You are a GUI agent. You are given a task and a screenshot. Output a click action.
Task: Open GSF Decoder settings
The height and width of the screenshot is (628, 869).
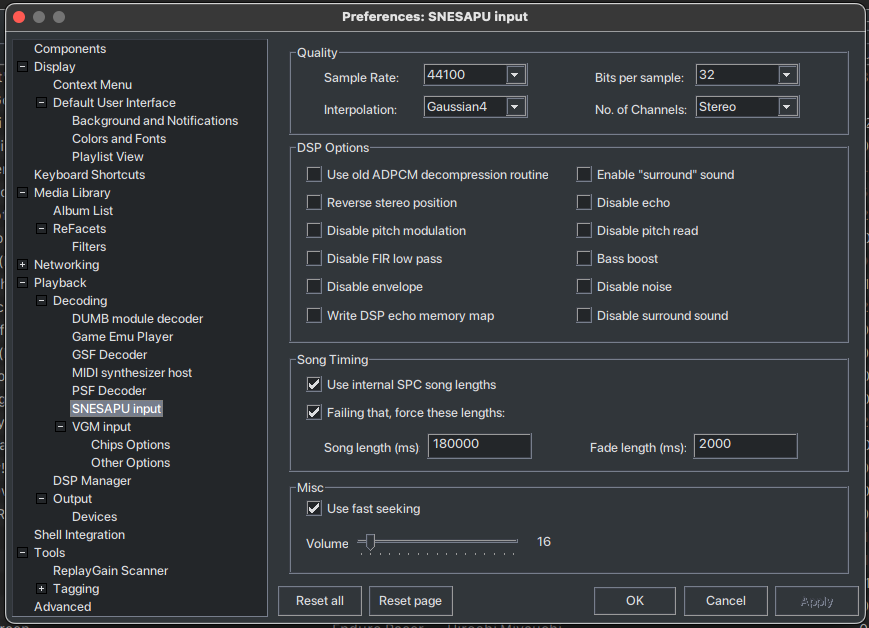pyautogui.click(x=110, y=355)
